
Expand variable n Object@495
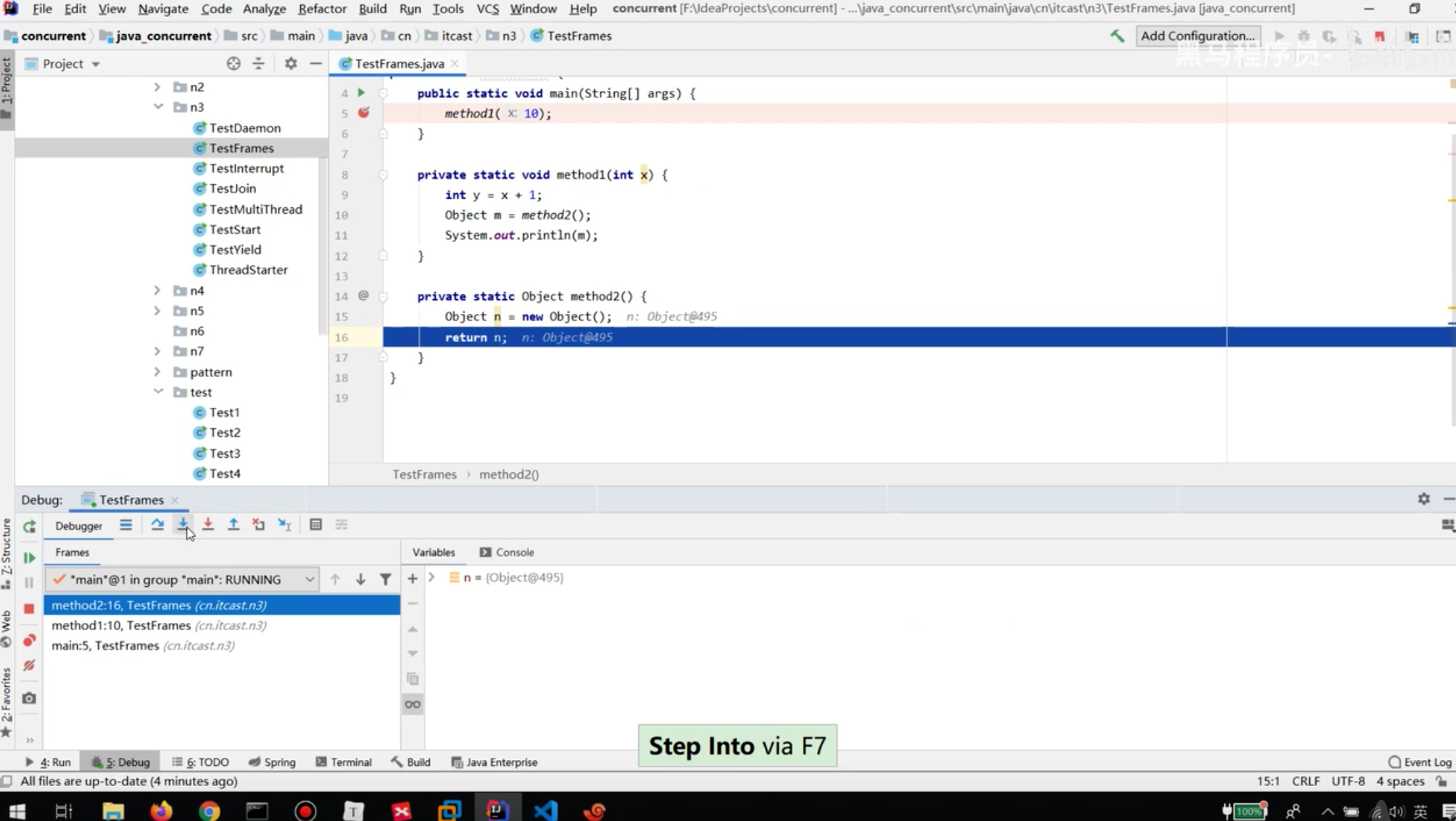tap(432, 578)
